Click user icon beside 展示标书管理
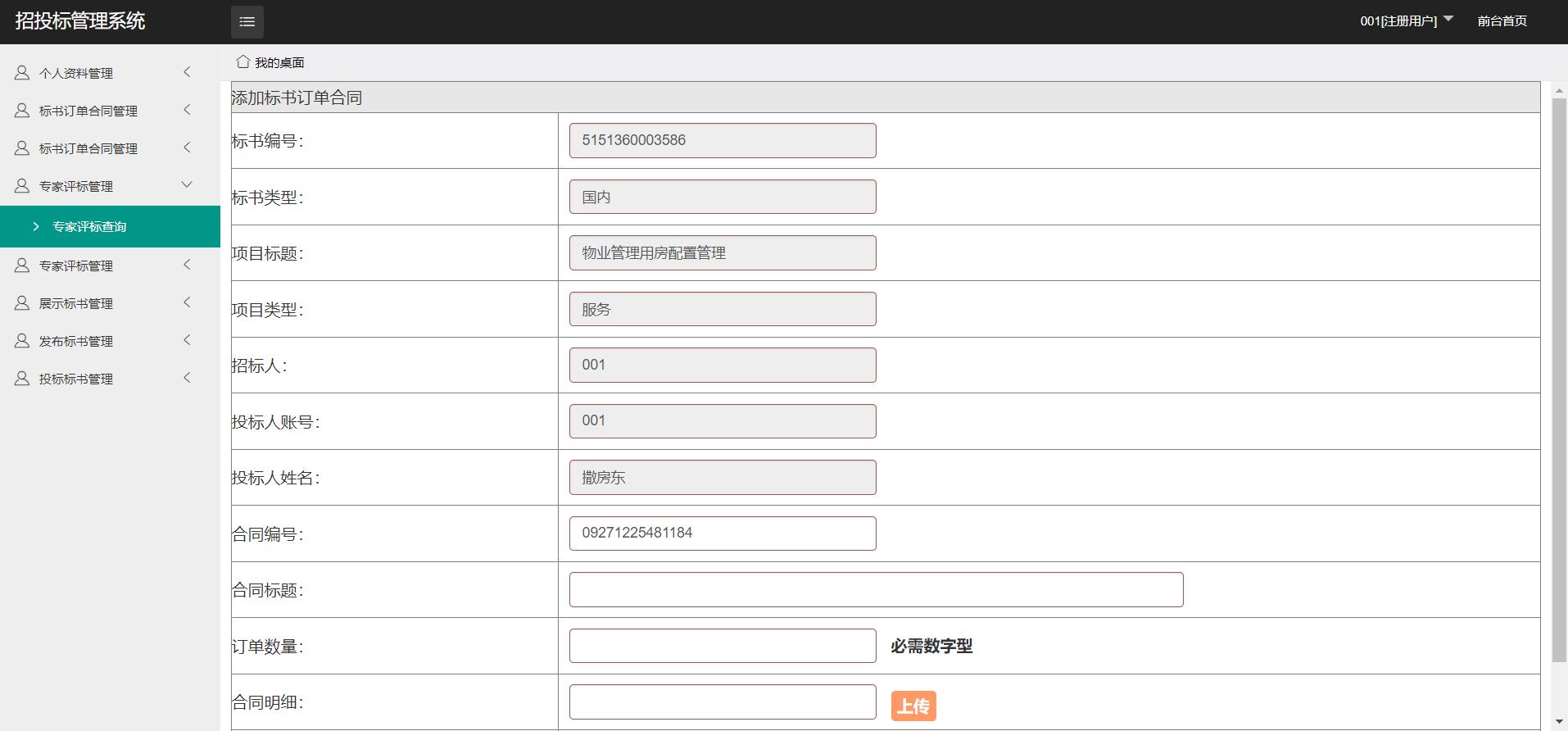The height and width of the screenshot is (731, 1568). 22,303
